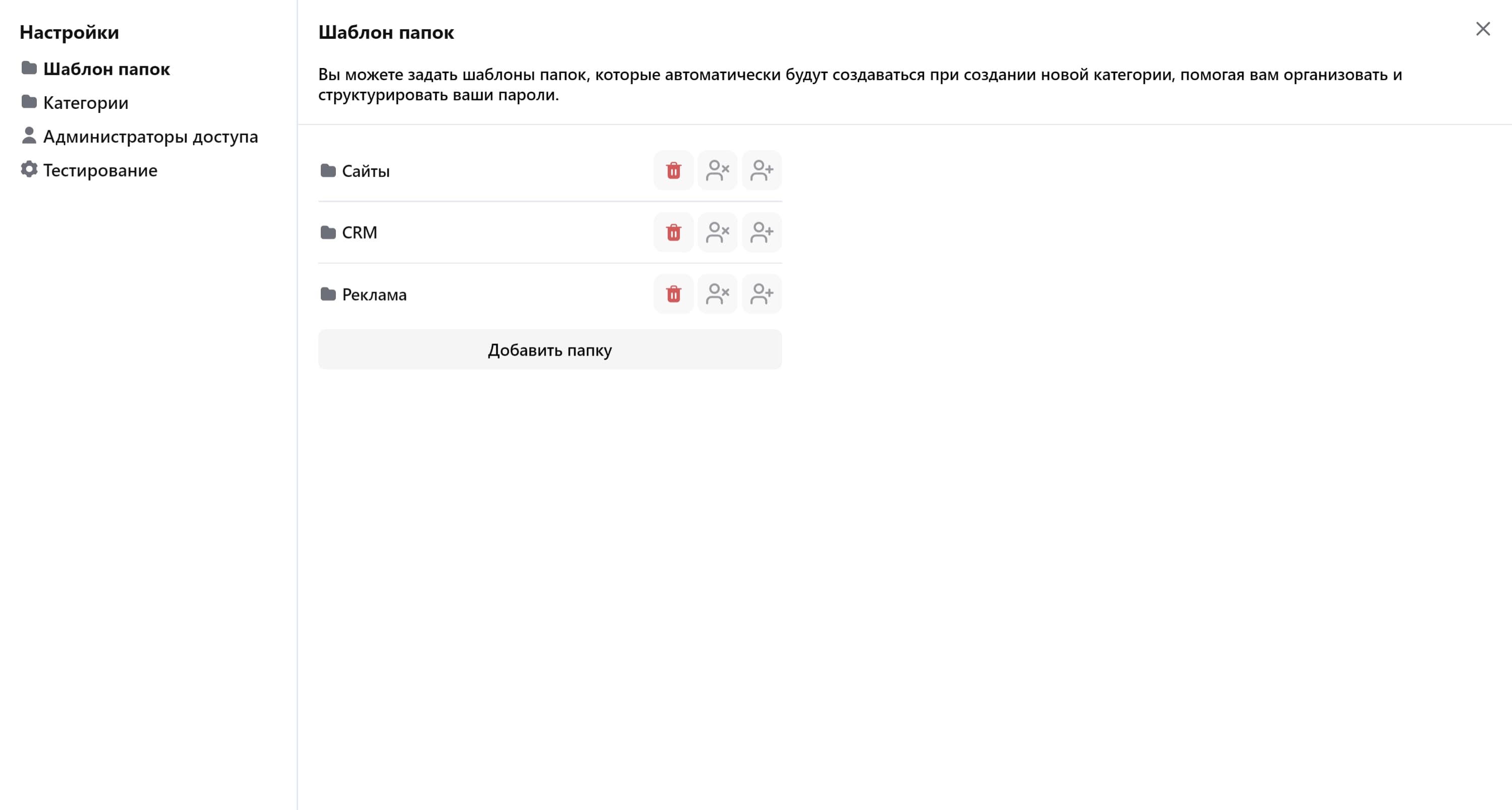Click the Добавить папку button
1512x810 pixels.
pyautogui.click(x=550, y=349)
